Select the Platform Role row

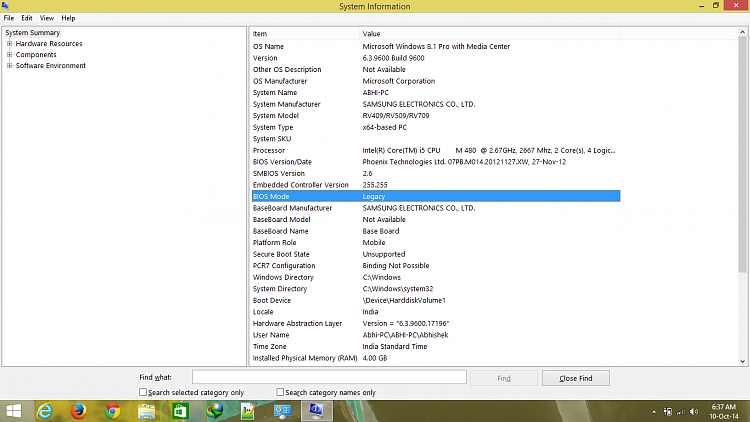point(436,243)
